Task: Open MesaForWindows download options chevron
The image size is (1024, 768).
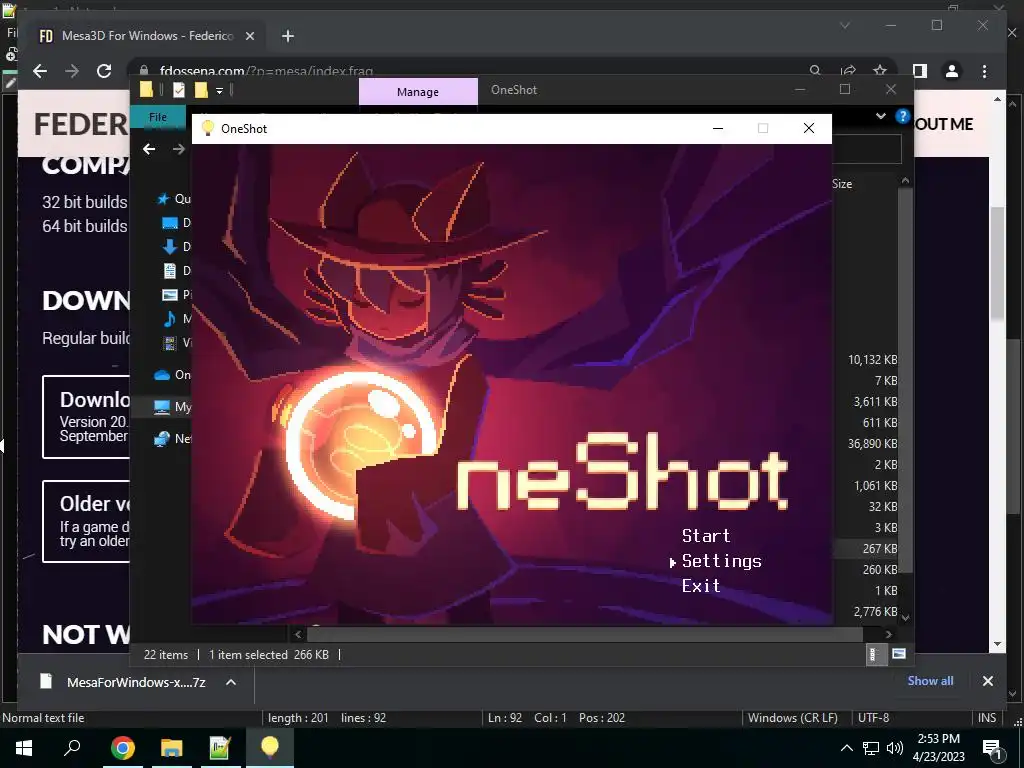Action: (231, 682)
